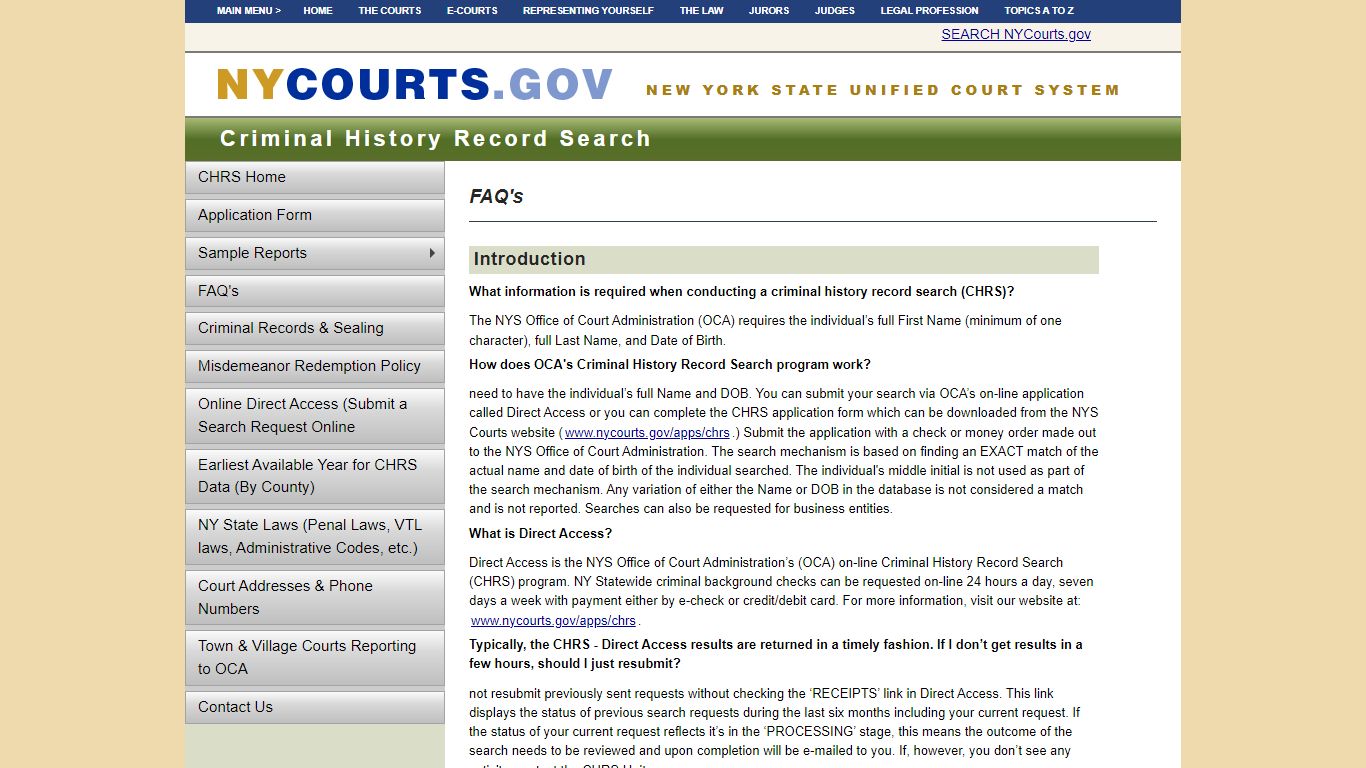Go to HOME in top navigation

[x=318, y=11]
